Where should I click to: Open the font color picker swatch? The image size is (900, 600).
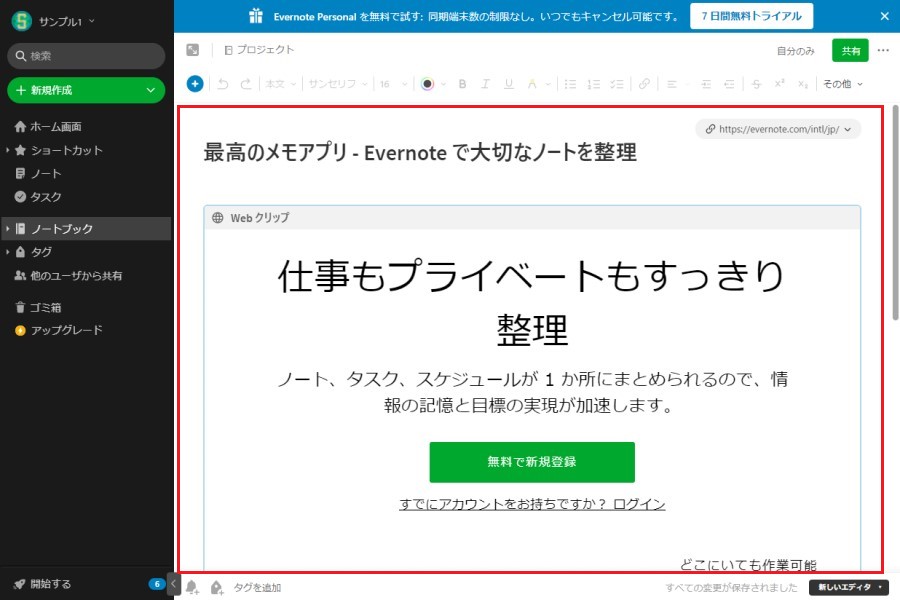pyautogui.click(x=427, y=84)
